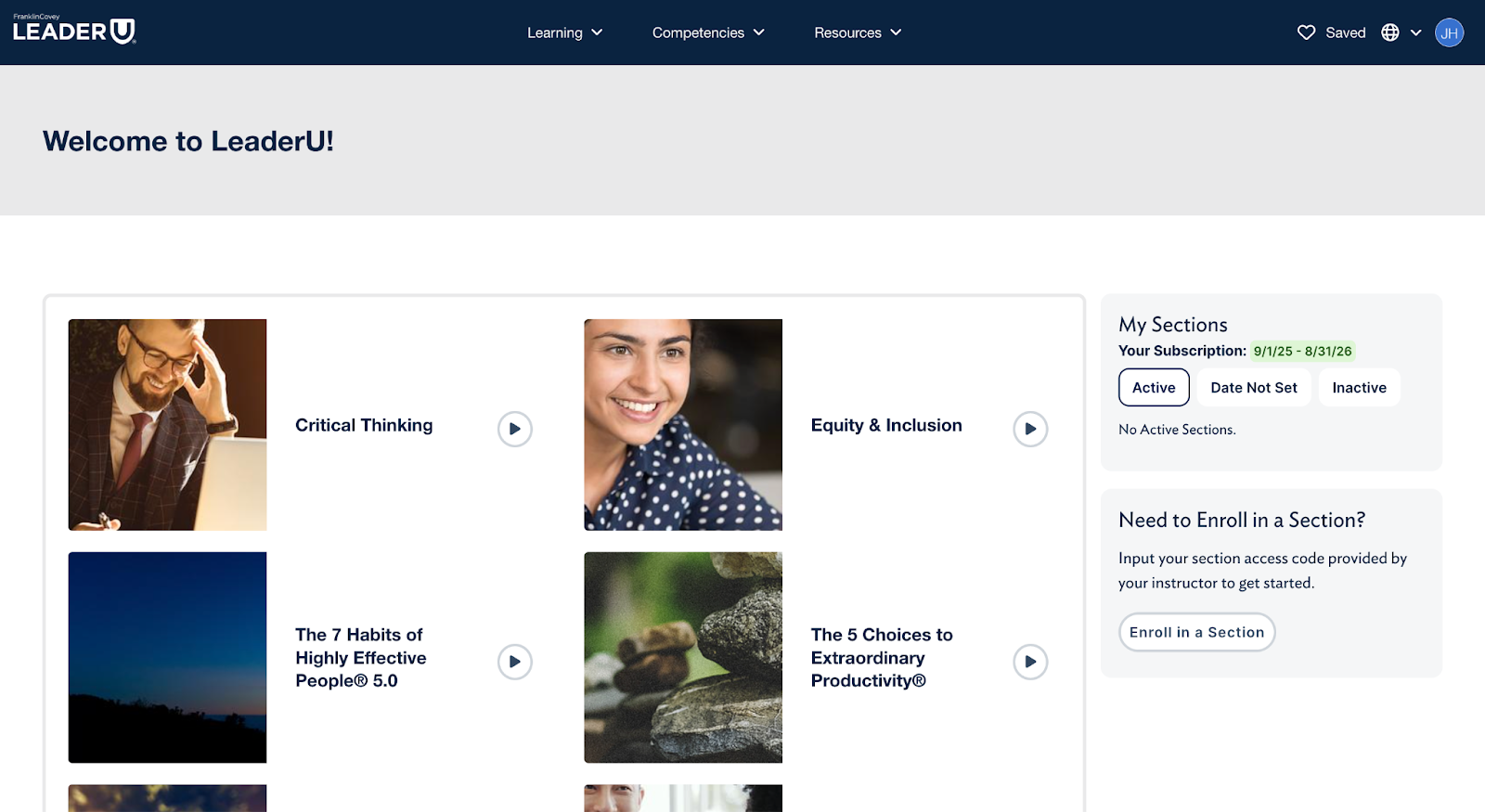Open the JH user profile avatar
Image resolution: width=1485 pixels, height=812 pixels.
click(x=1449, y=32)
